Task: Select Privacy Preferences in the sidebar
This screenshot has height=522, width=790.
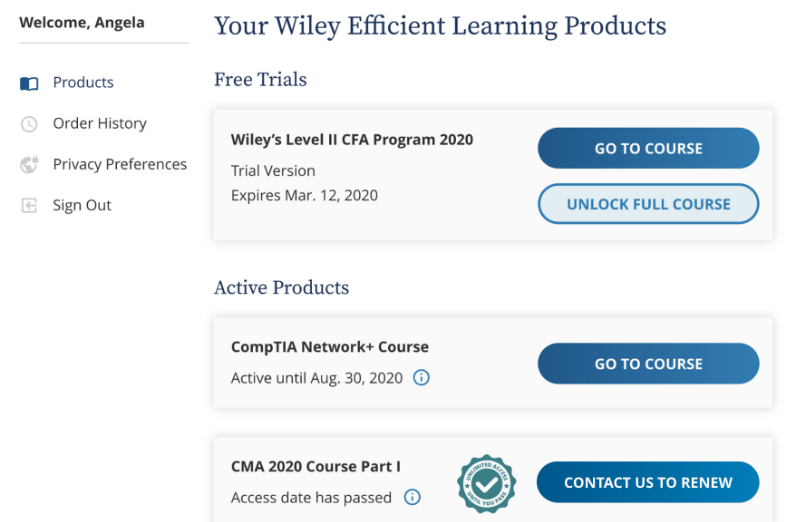Action: click(x=120, y=164)
